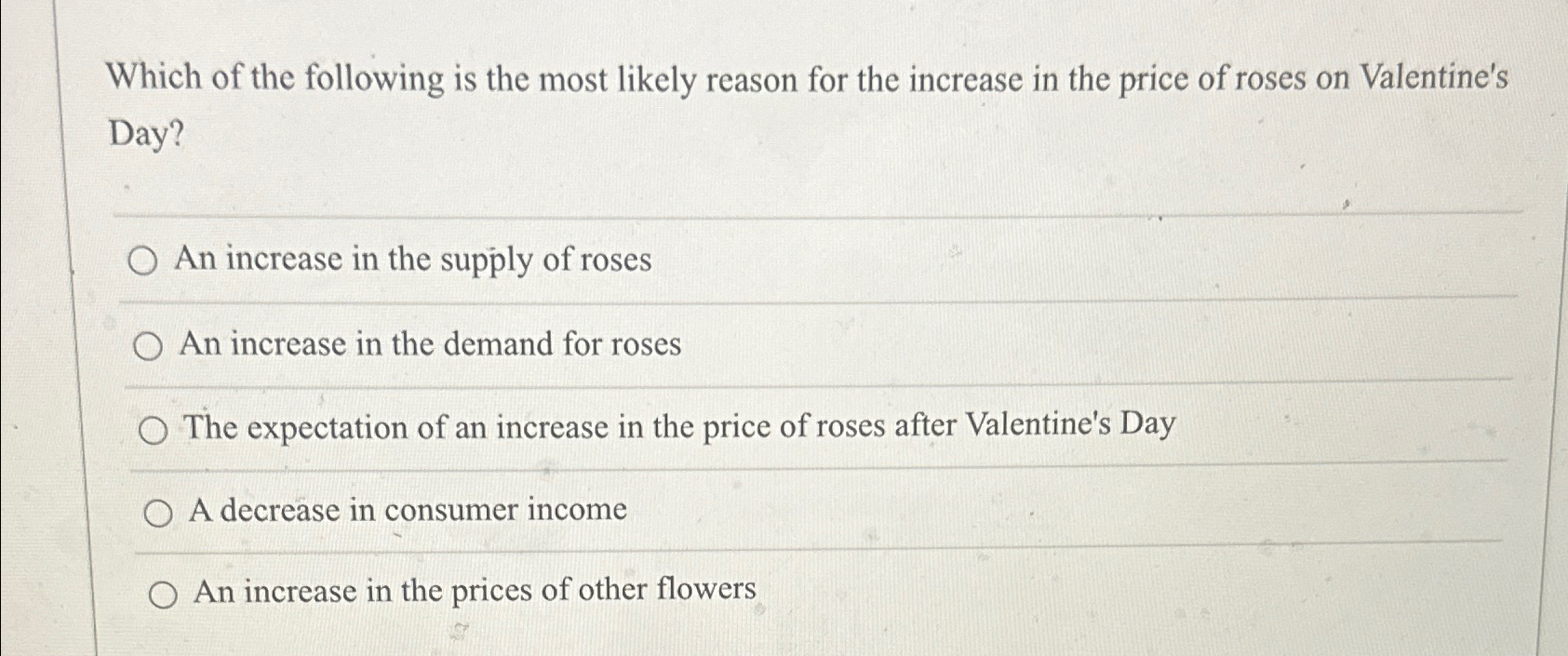
Task: Click the phrase 'Valentine's Day' in option three
Action: tap(1070, 427)
